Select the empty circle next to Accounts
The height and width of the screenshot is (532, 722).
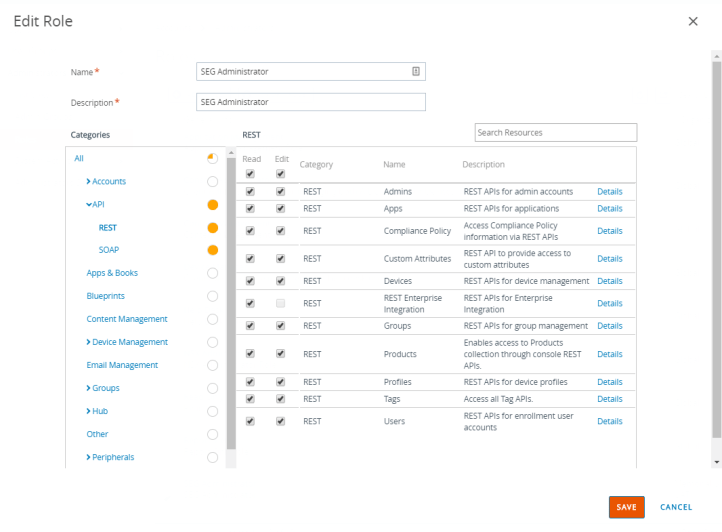(x=212, y=181)
